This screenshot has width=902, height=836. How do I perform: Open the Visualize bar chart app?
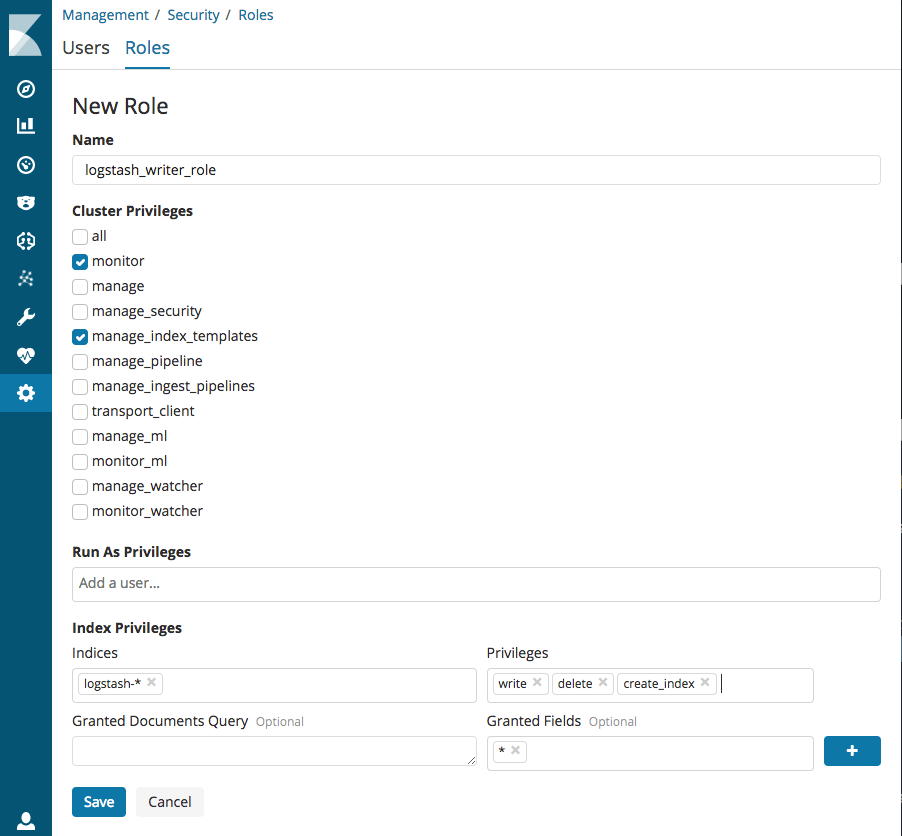pyautogui.click(x=26, y=125)
